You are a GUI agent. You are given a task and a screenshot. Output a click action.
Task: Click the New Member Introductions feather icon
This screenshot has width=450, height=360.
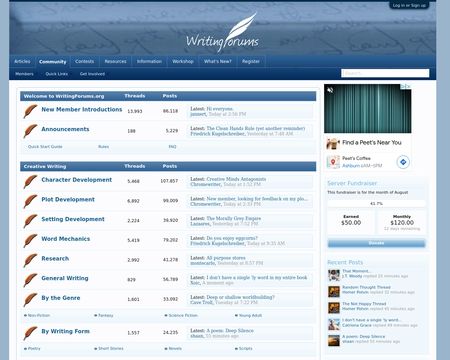click(x=30, y=111)
